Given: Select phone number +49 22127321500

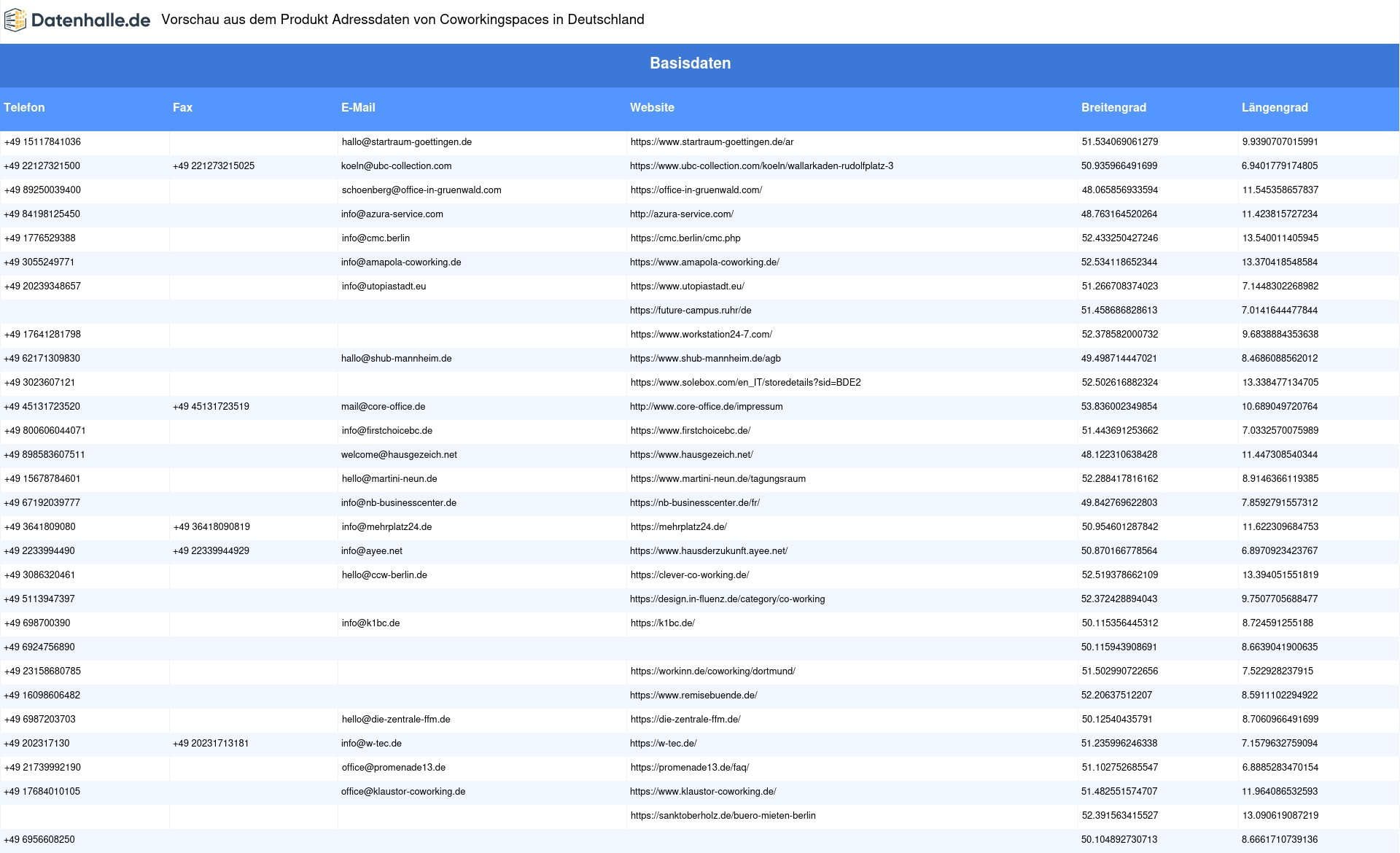Looking at the screenshot, I should (x=42, y=166).
